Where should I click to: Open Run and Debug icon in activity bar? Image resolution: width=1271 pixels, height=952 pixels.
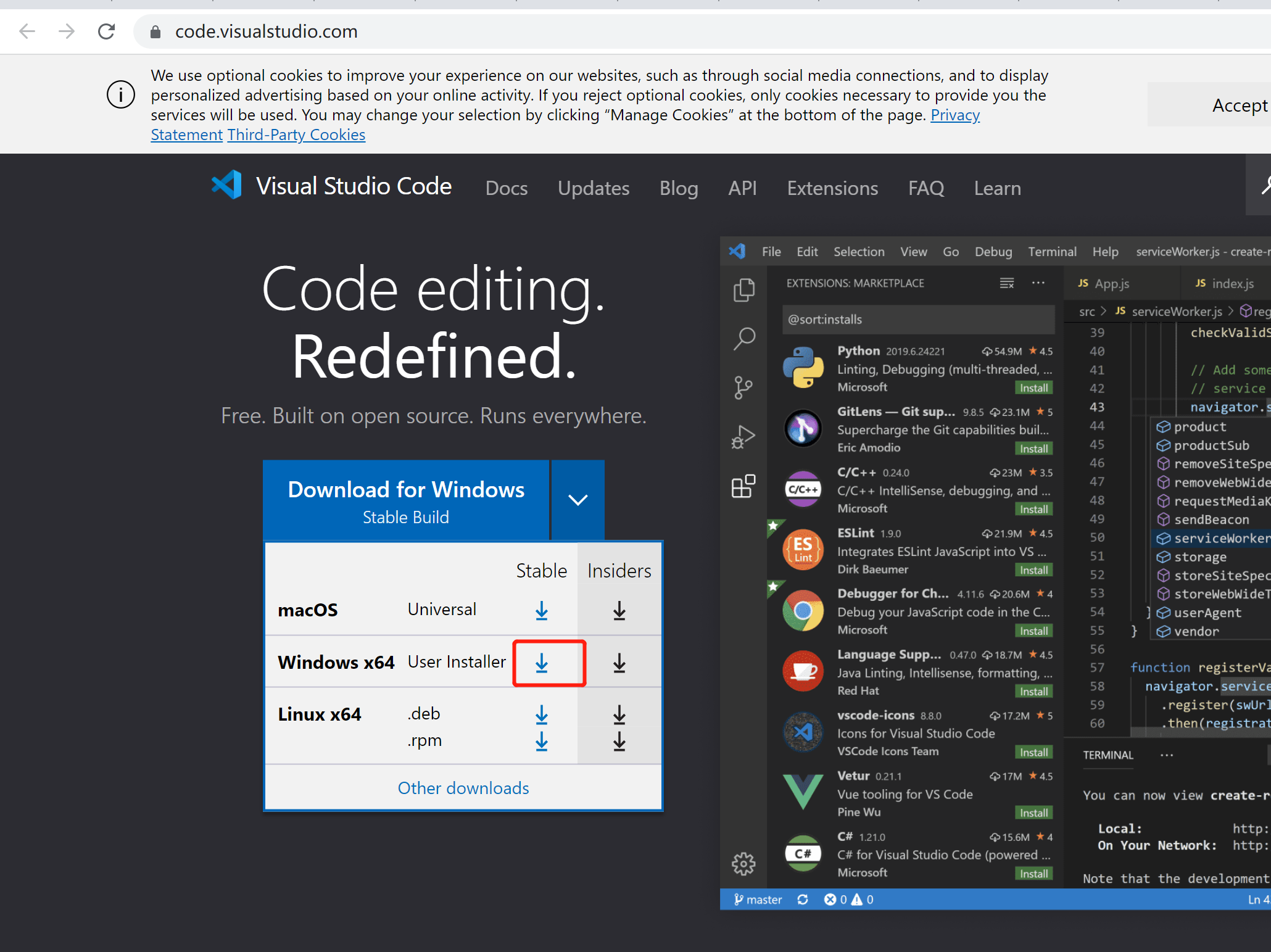coord(744,437)
